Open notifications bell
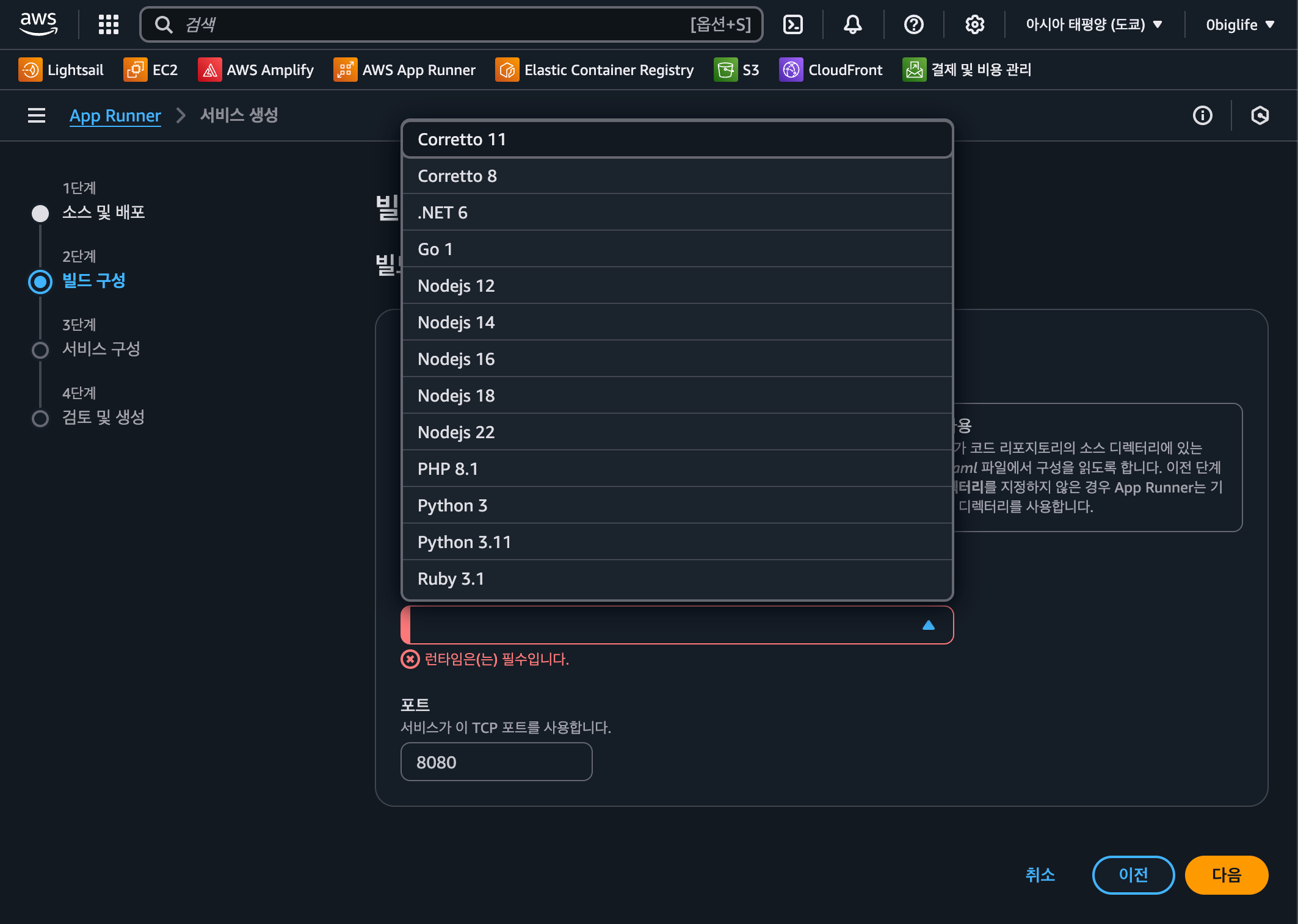The width and height of the screenshot is (1298, 924). 853,24
